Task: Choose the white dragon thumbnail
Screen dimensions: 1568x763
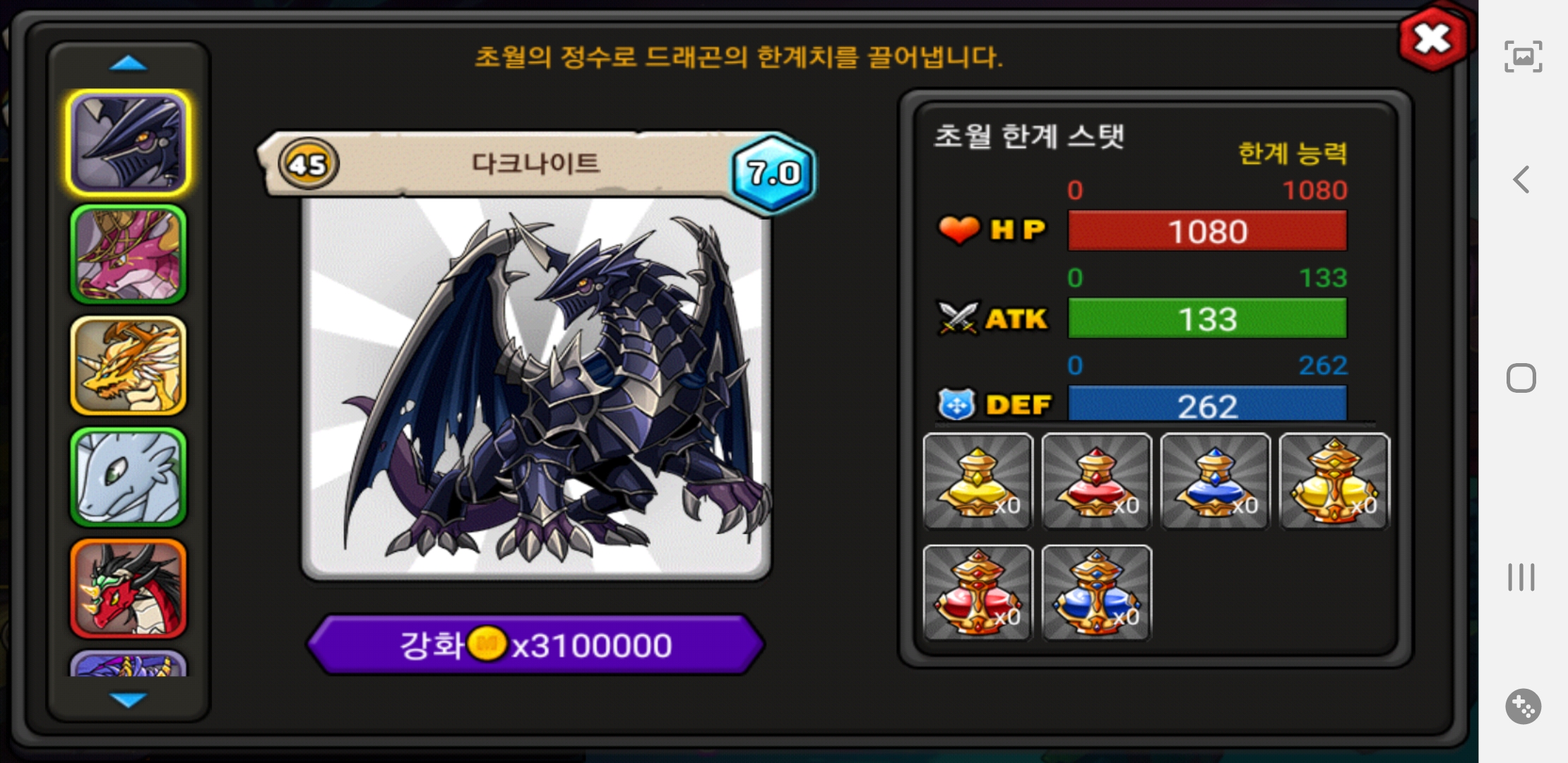Action: [129, 477]
